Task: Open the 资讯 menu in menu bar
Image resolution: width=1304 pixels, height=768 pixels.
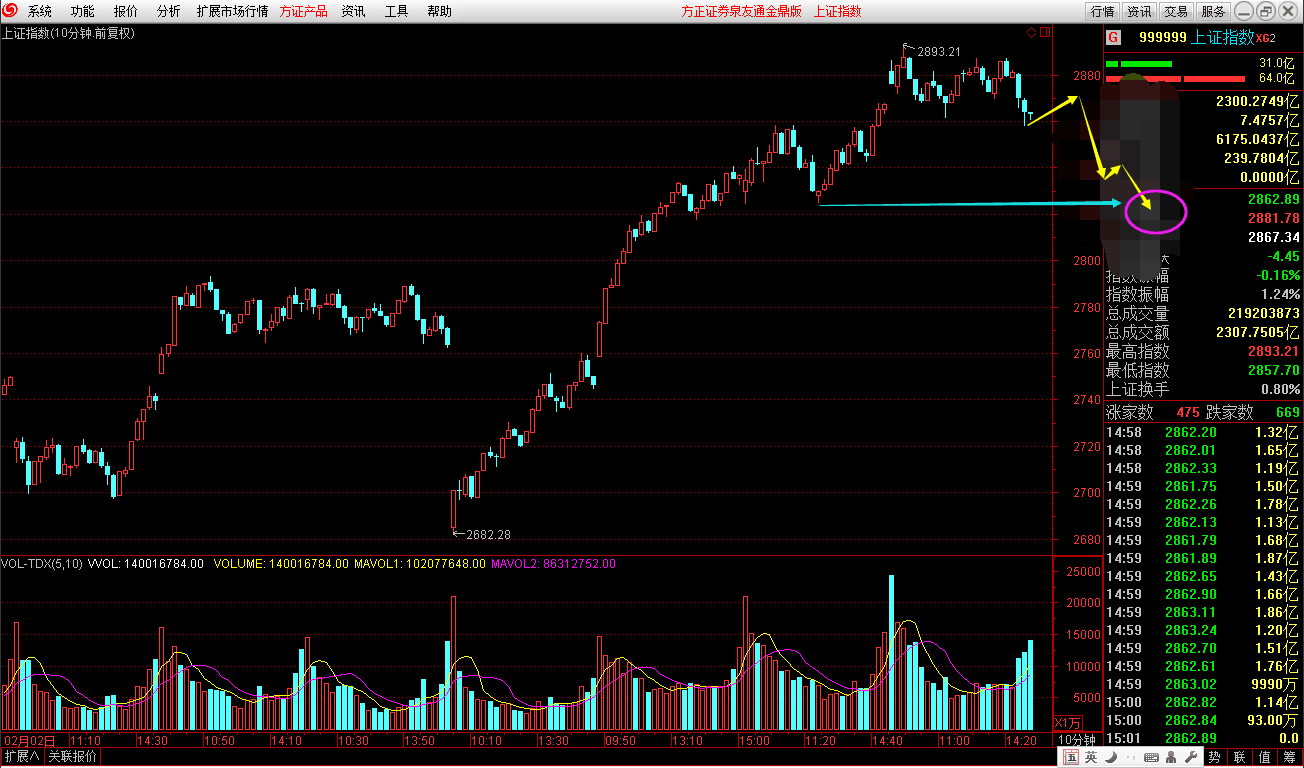Action: coord(353,12)
